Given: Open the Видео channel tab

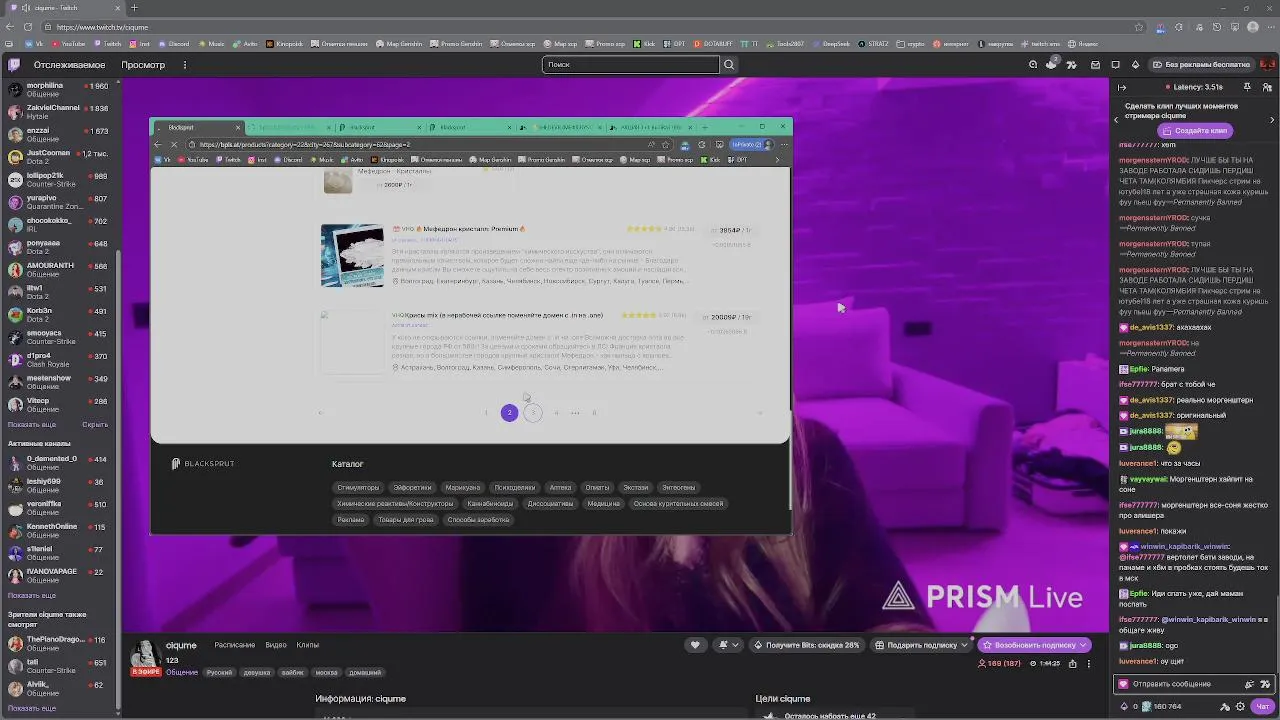Looking at the screenshot, I should [x=276, y=645].
